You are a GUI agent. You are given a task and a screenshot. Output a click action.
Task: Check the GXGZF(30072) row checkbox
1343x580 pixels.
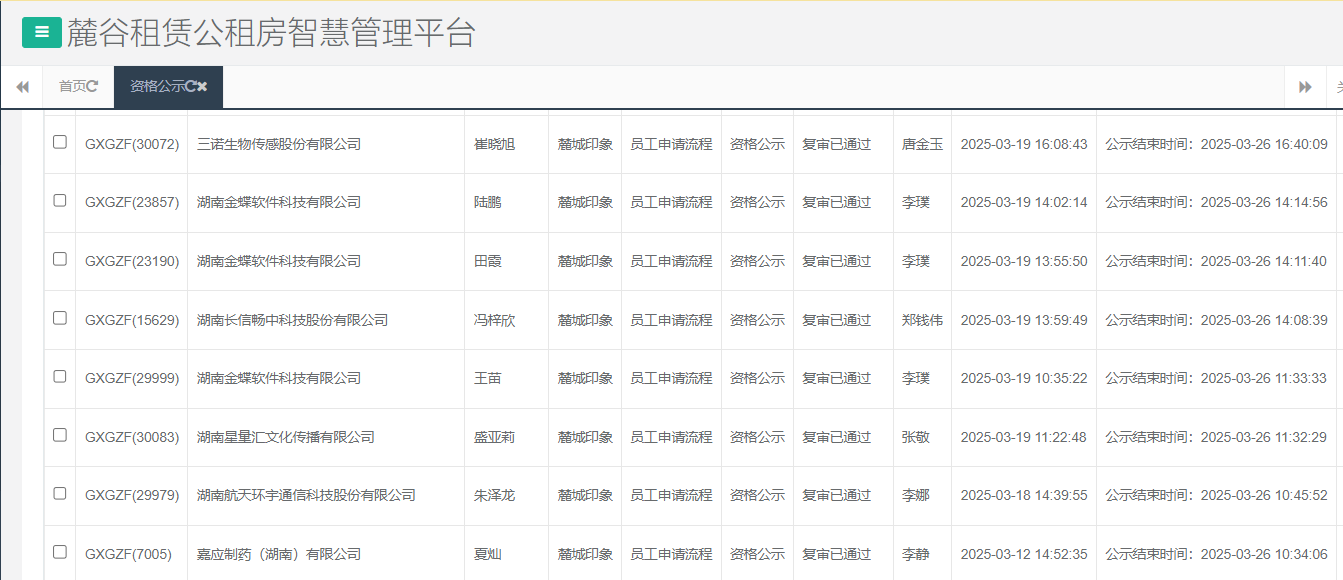59,143
